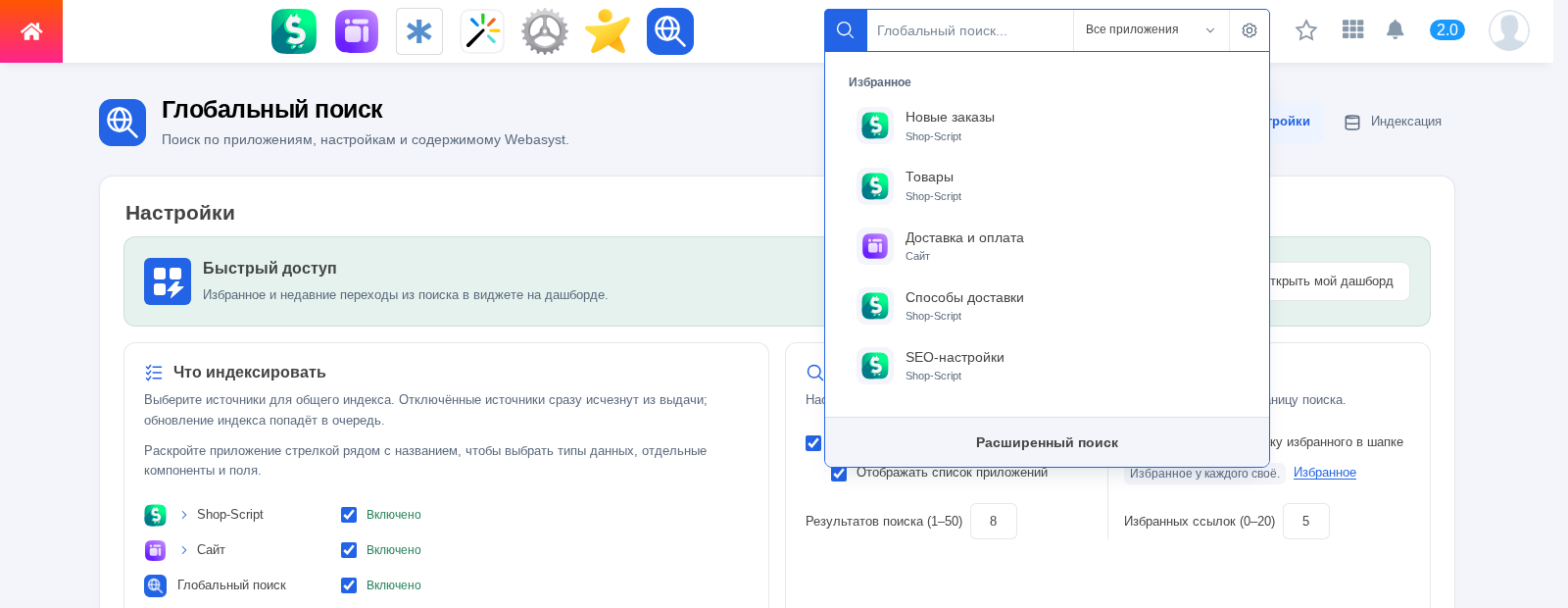The height and width of the screenshot is (608, 1568).
Task: Toggle Включено checkbox for Глобальный поиск
Action: [x=349, y=585]
